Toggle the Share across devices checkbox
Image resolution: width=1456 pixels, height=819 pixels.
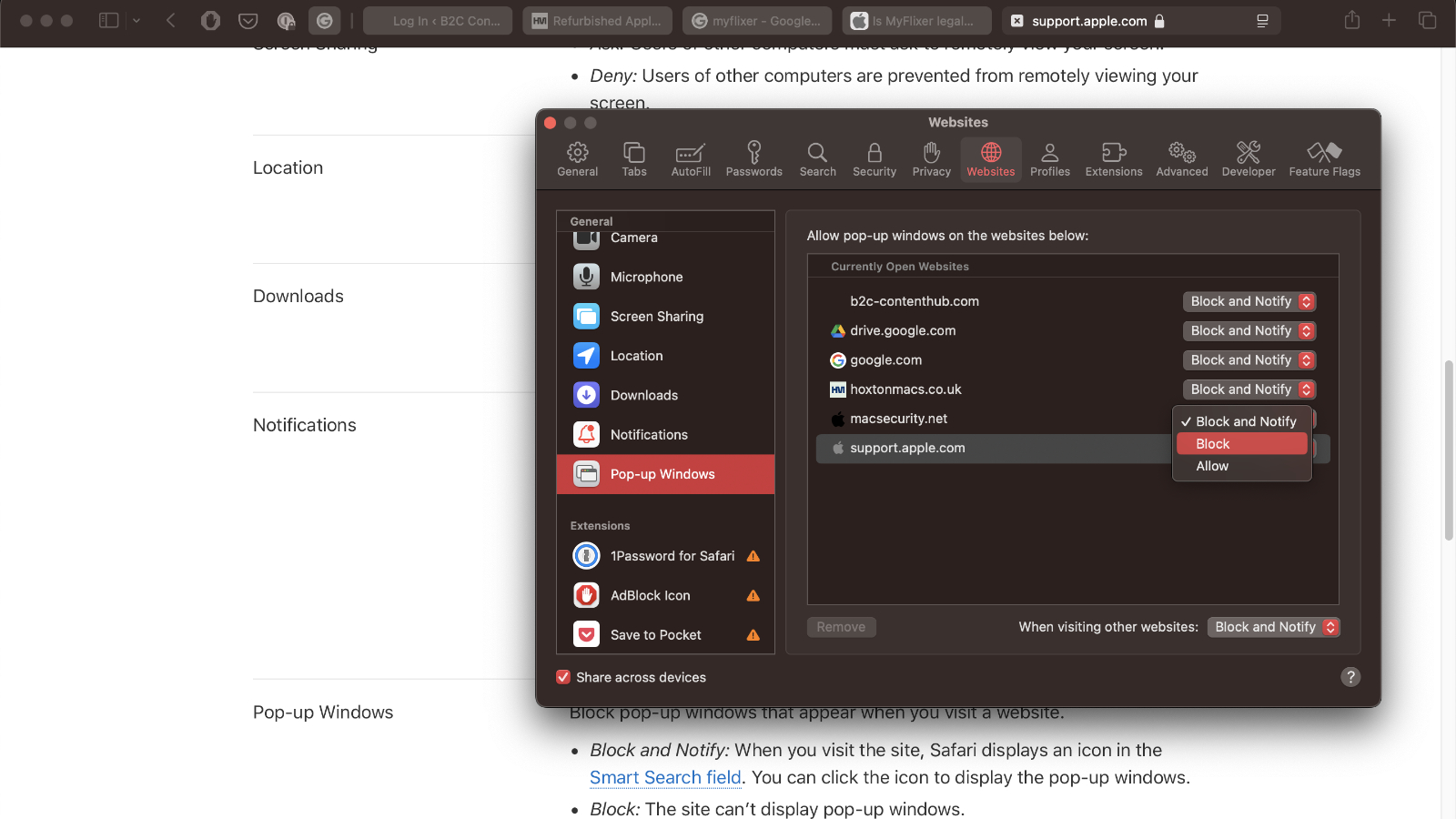tap(564, 677)
